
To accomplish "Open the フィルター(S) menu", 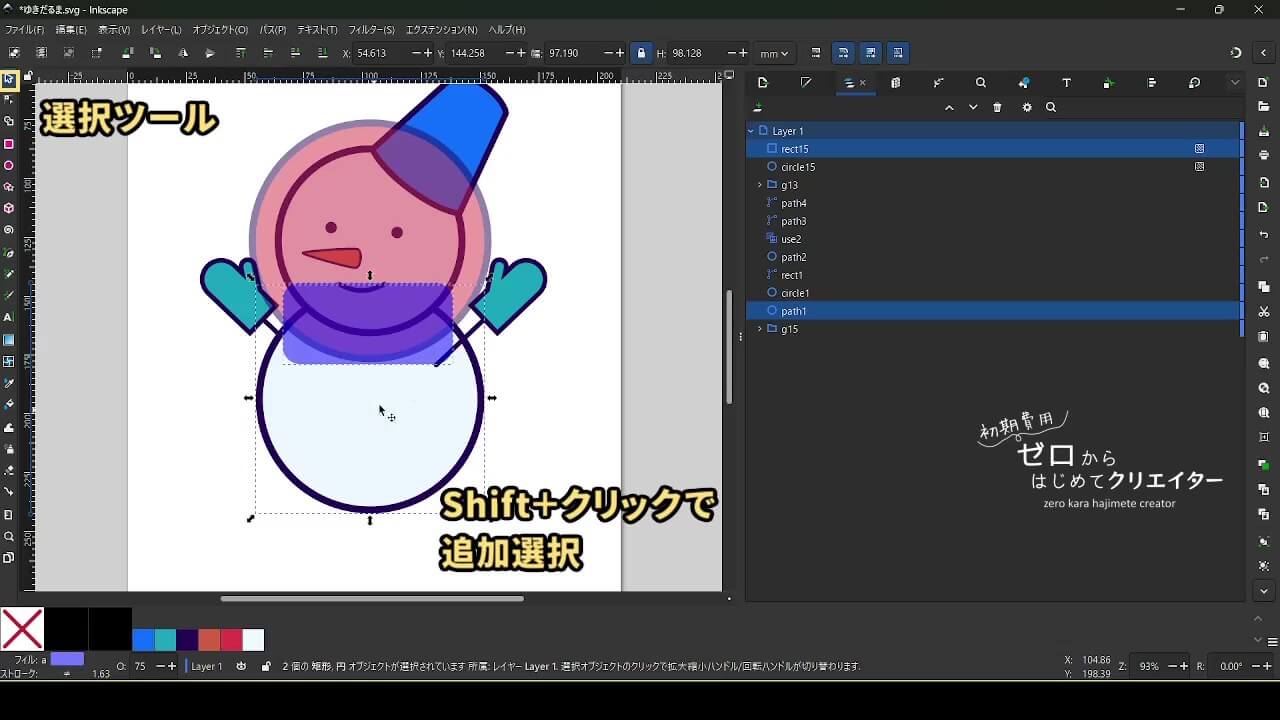I will [371, 30].
